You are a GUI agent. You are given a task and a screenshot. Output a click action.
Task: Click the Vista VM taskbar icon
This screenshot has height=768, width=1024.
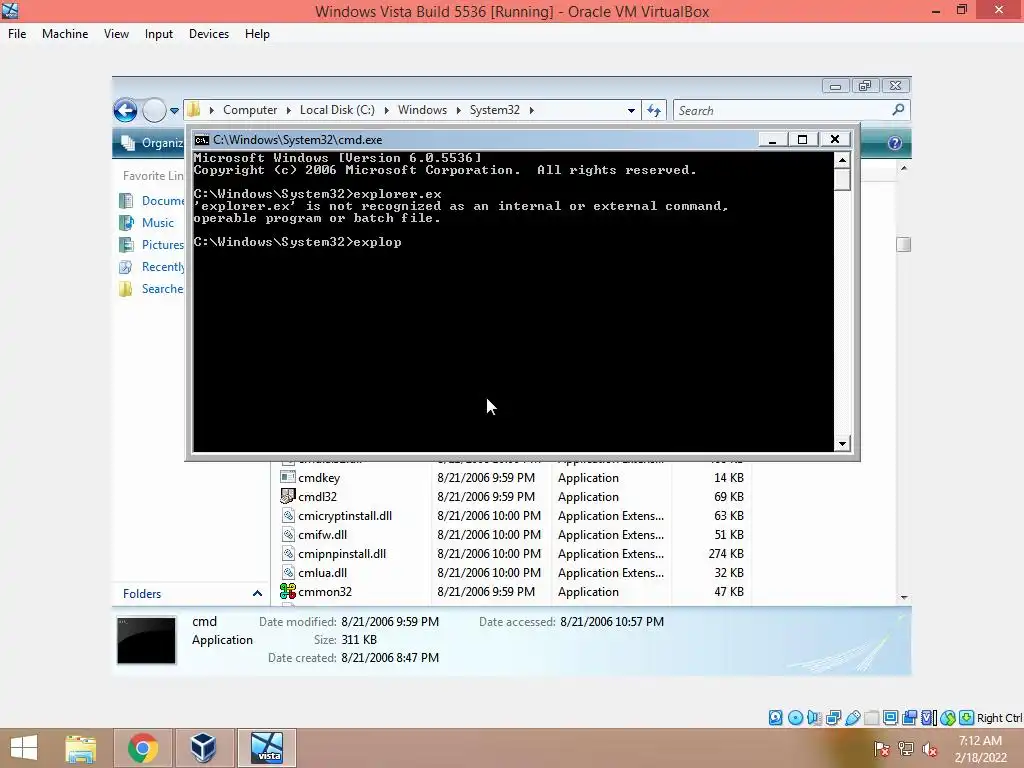pyautogui.click(x=267, y=748)
